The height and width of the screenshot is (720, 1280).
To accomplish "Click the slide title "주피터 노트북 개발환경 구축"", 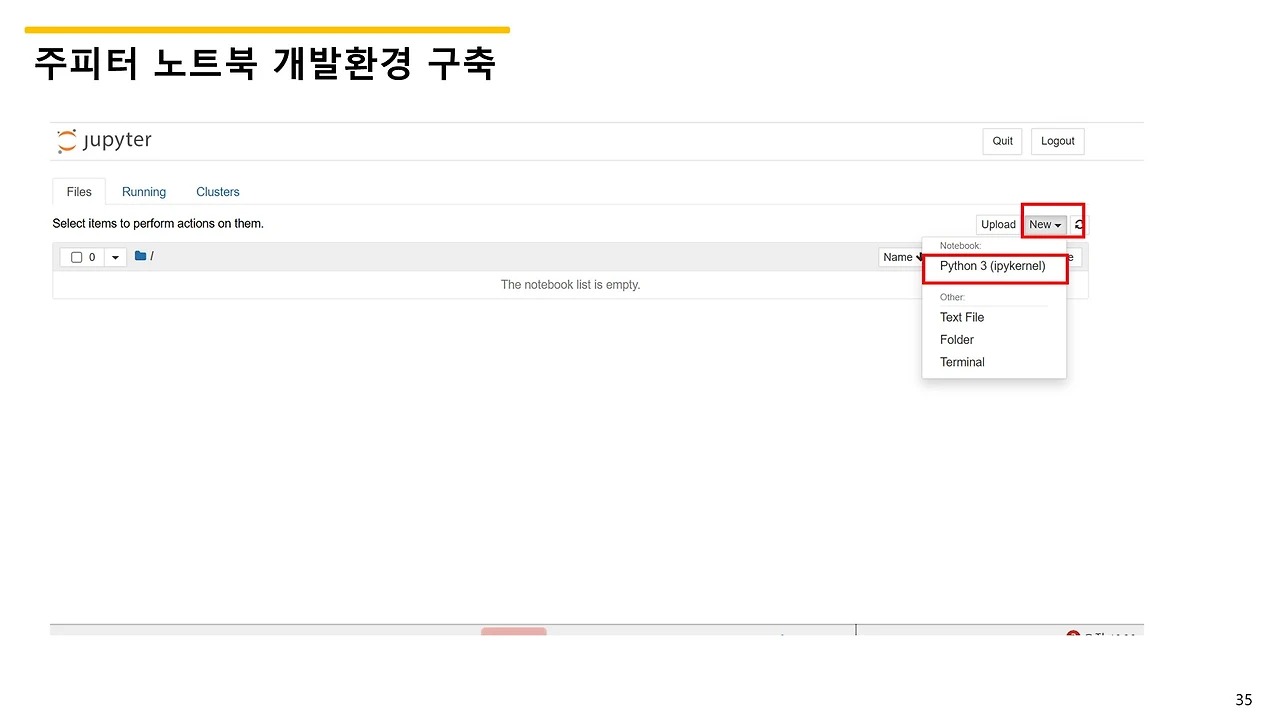I will coord(265,64).
